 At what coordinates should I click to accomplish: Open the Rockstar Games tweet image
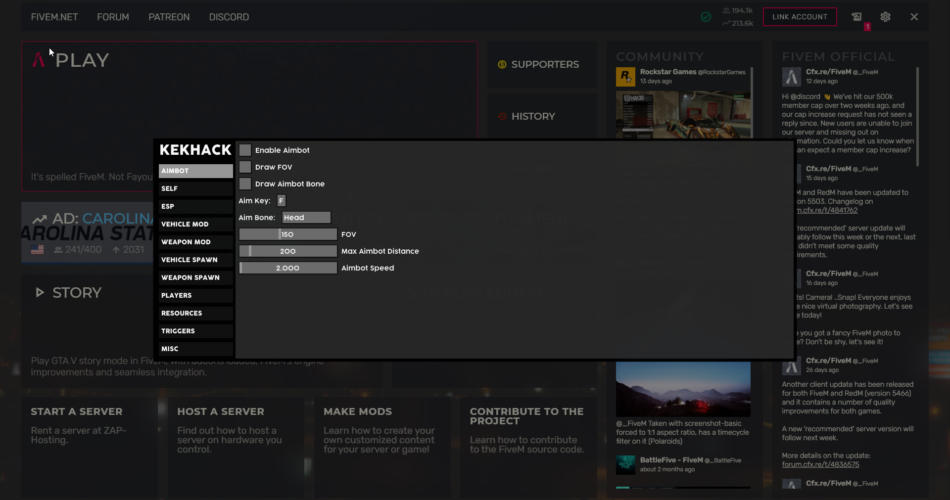coord(683,115)
